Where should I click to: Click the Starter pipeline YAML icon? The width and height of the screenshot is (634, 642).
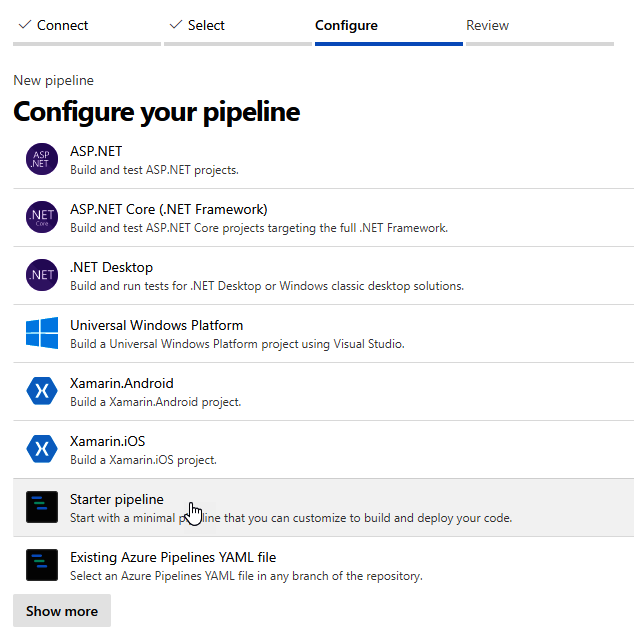42,507
